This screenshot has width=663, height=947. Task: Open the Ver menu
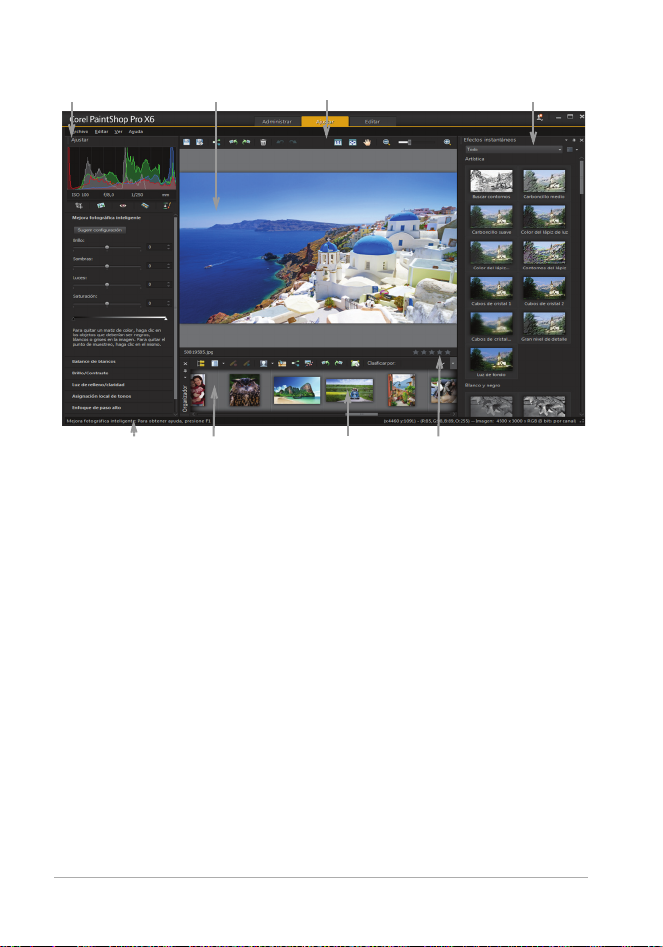[x=118, y=132]
